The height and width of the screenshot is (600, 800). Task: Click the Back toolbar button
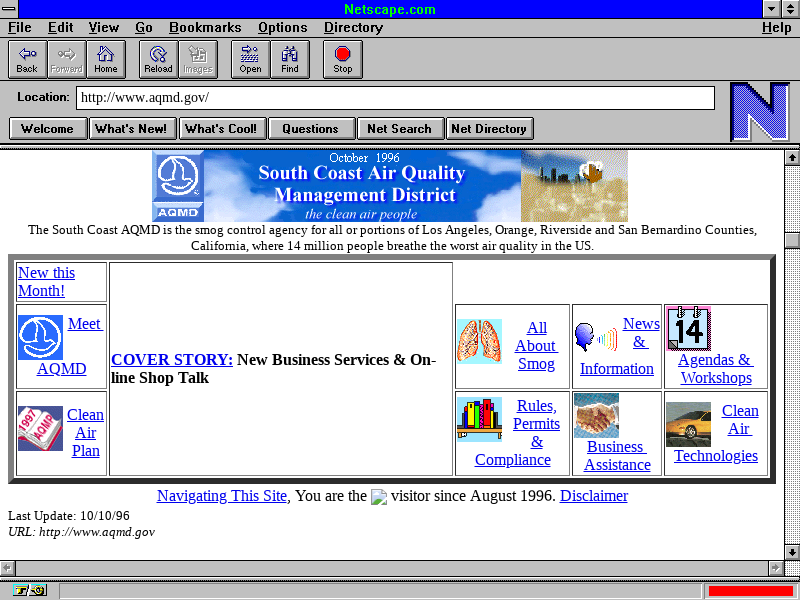[27, 59]
